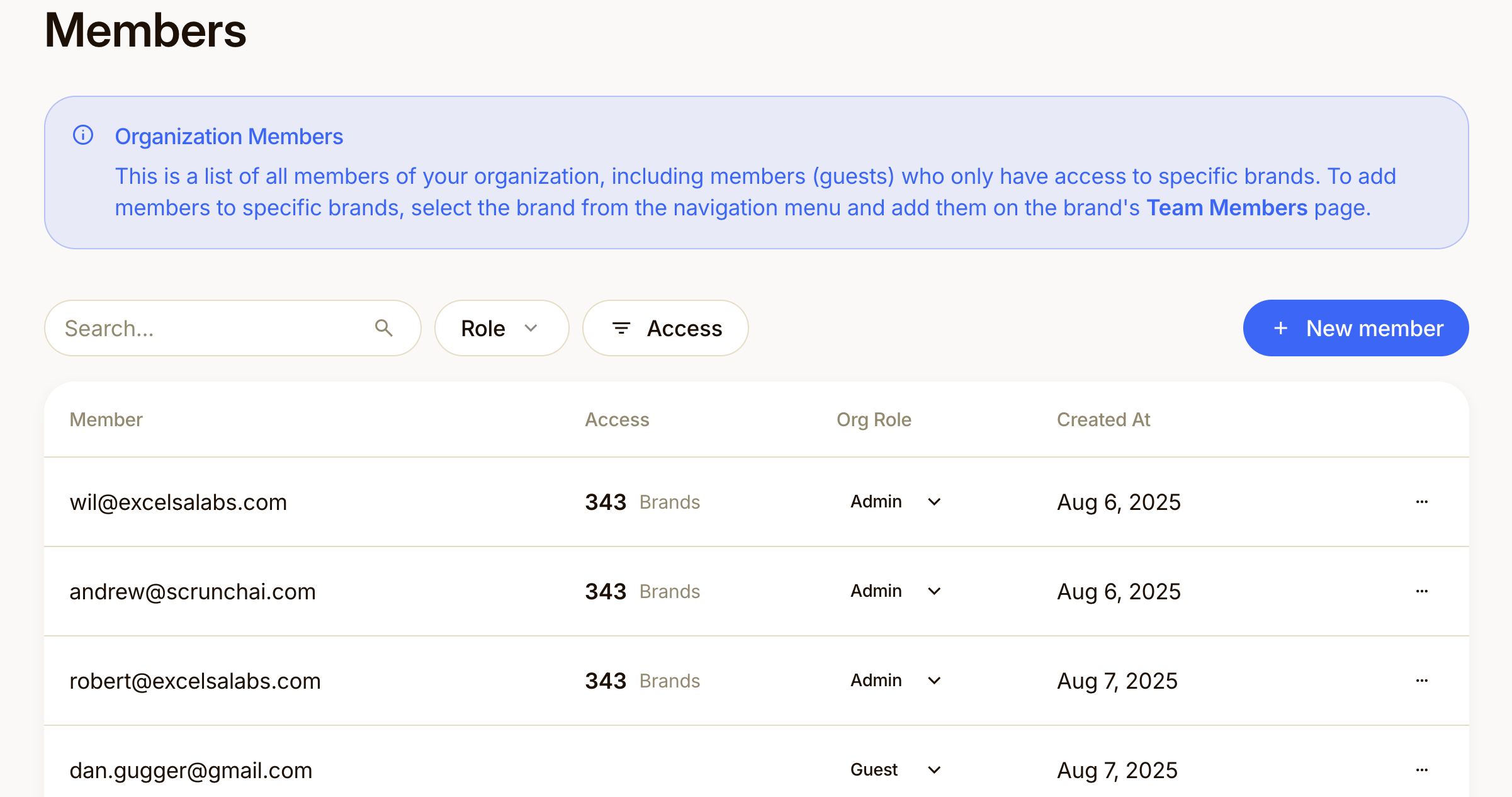Open the Role filter dropdown

[502, 328]
